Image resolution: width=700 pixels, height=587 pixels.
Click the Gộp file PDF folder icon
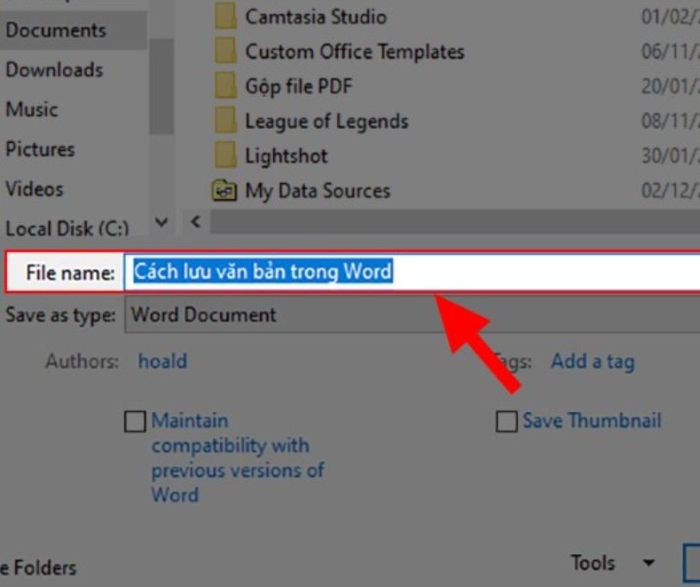click(226, 86)
